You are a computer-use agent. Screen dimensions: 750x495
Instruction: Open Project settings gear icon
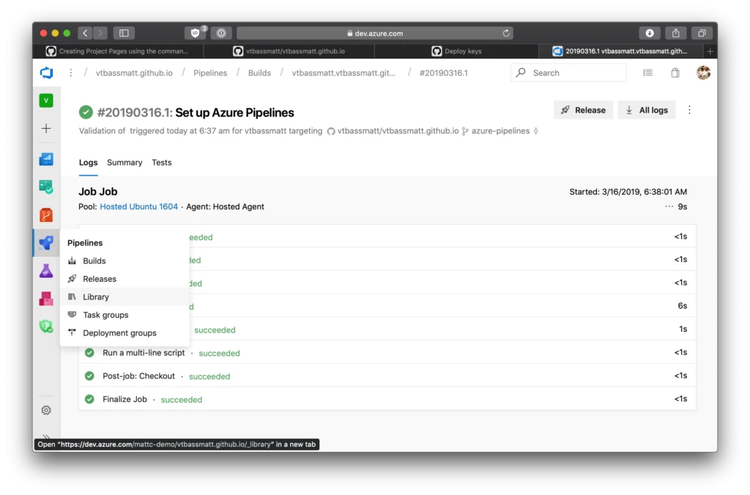pos(46,410)
